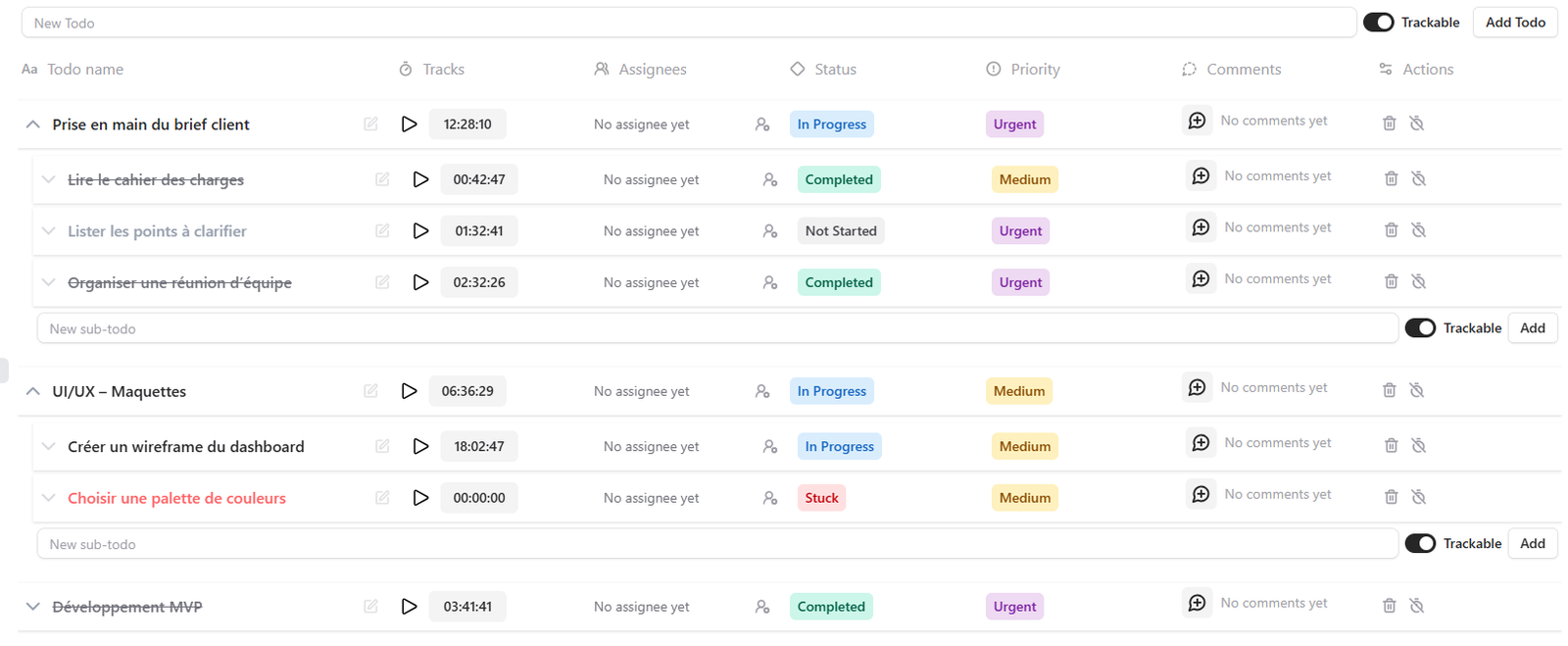Toggle Trackable switch under UI/UX – Maquettes sub-todos

point(1420,544)
